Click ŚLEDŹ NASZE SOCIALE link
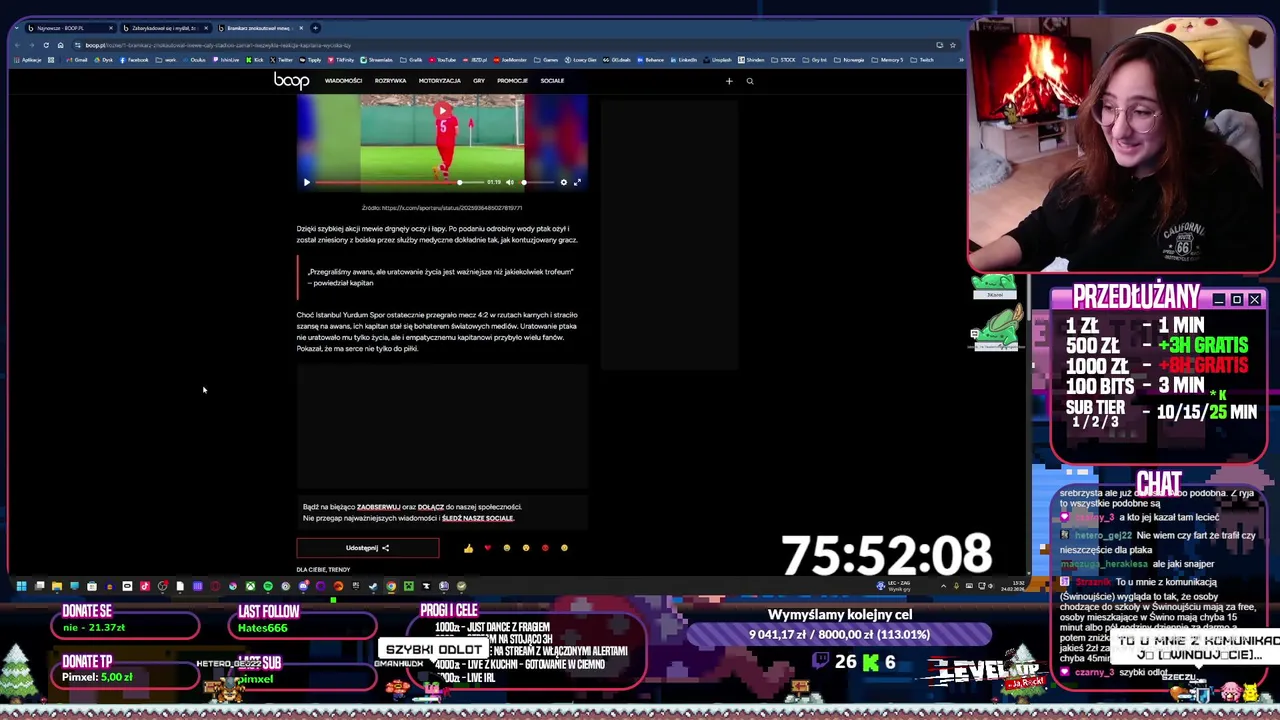Screen dimensions: 1280x720 point(477,518)
